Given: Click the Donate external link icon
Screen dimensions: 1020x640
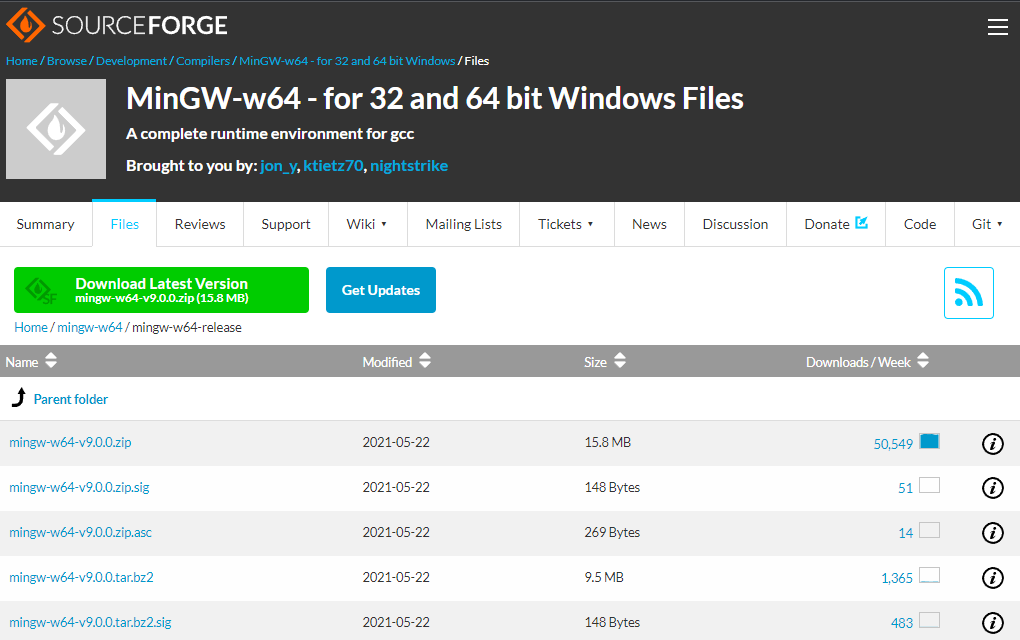Looking at the screenshot, I should 861,222.
